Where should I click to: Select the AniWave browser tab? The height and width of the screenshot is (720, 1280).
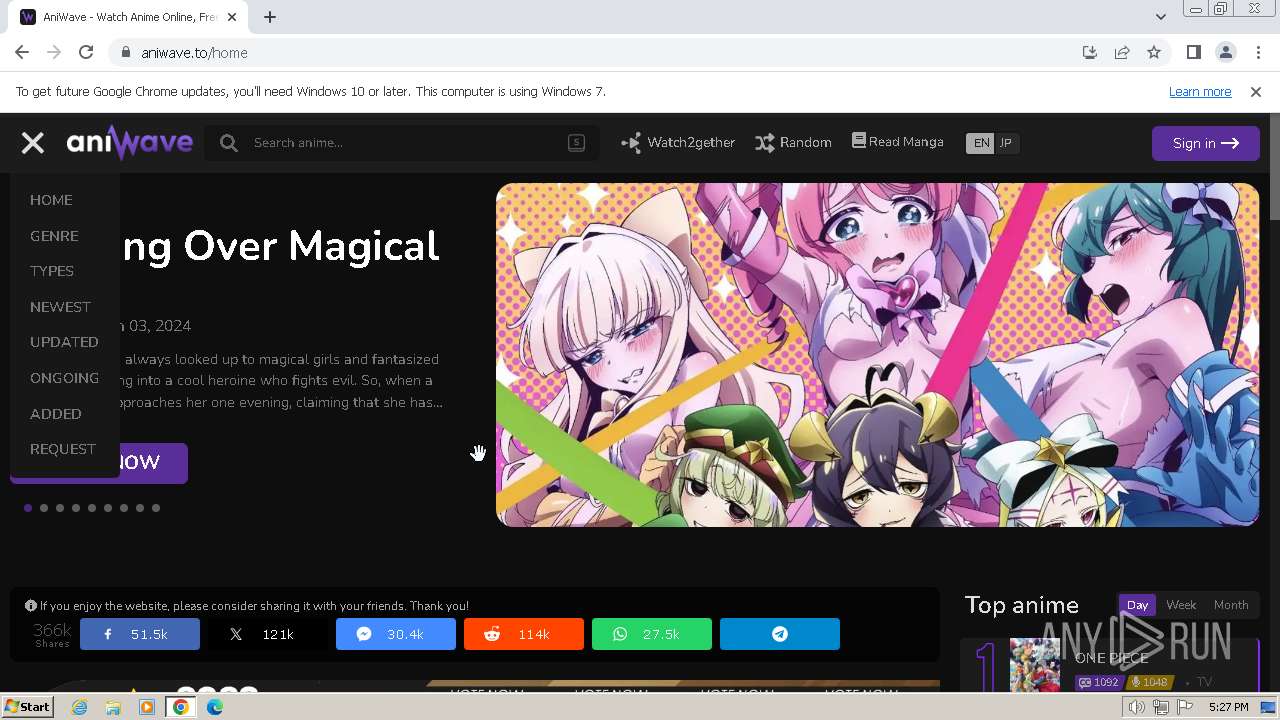click(130, 17)
